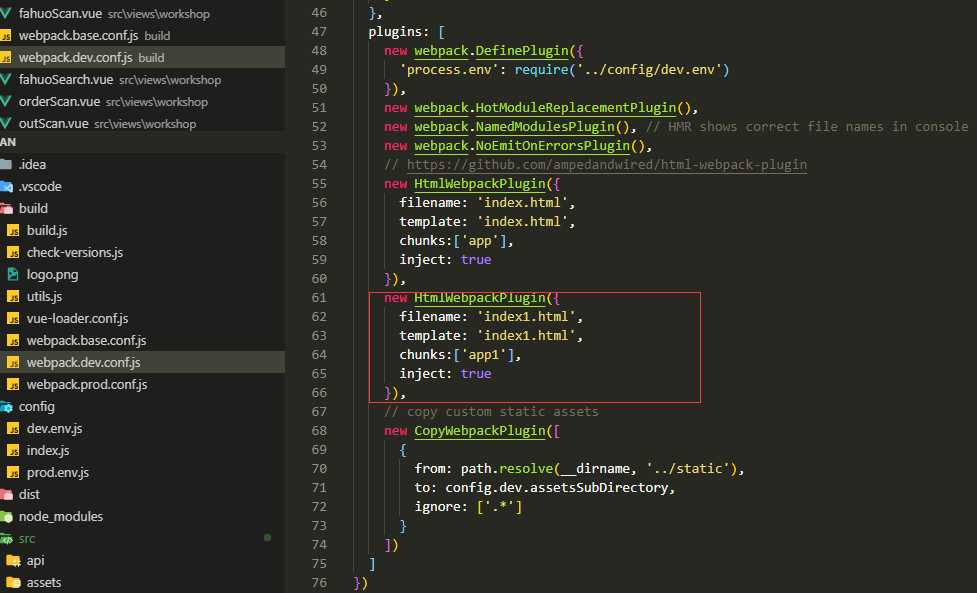
Task: Click on NoEmitOnErrorsPlugin in the code
Action: click(553, 146)
